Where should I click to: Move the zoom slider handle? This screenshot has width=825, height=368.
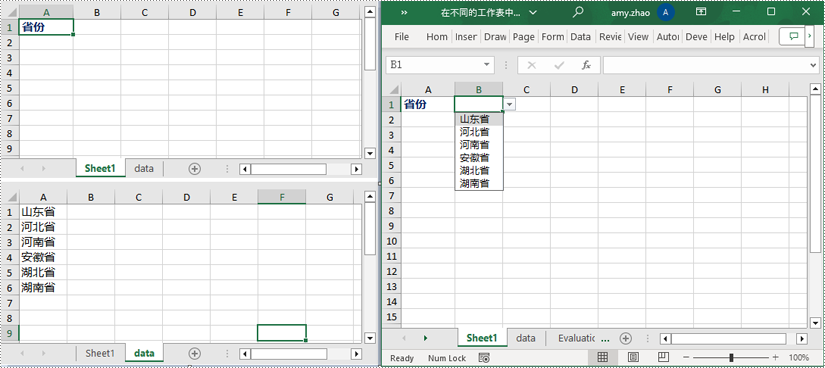[731, 358]
